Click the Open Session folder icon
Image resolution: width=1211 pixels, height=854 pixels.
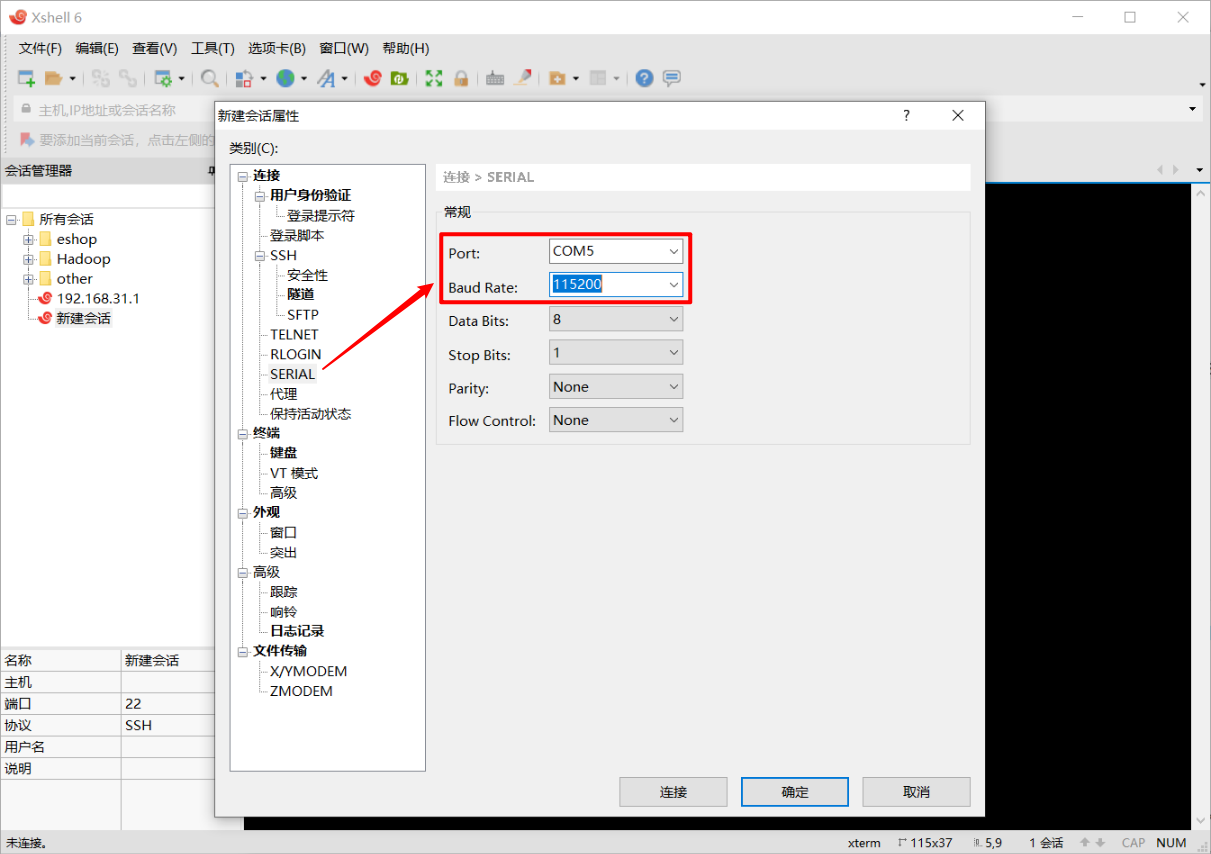tap(54, 78)
